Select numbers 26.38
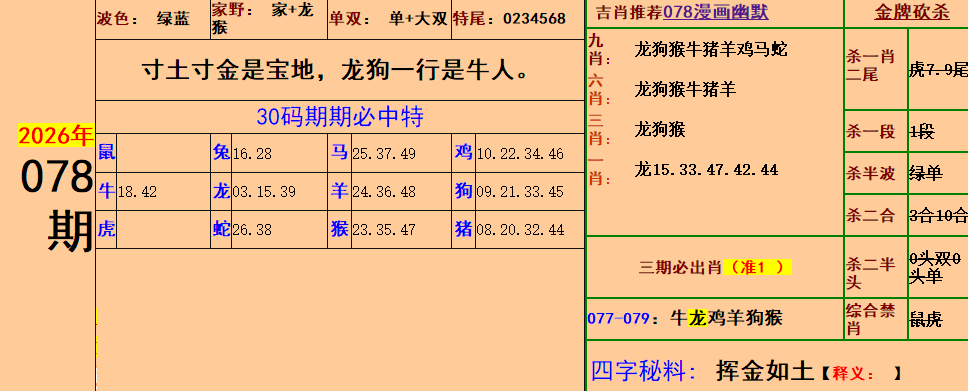This screenshot has width=968, height=391. pyautogui.click(x=252, y=230)
